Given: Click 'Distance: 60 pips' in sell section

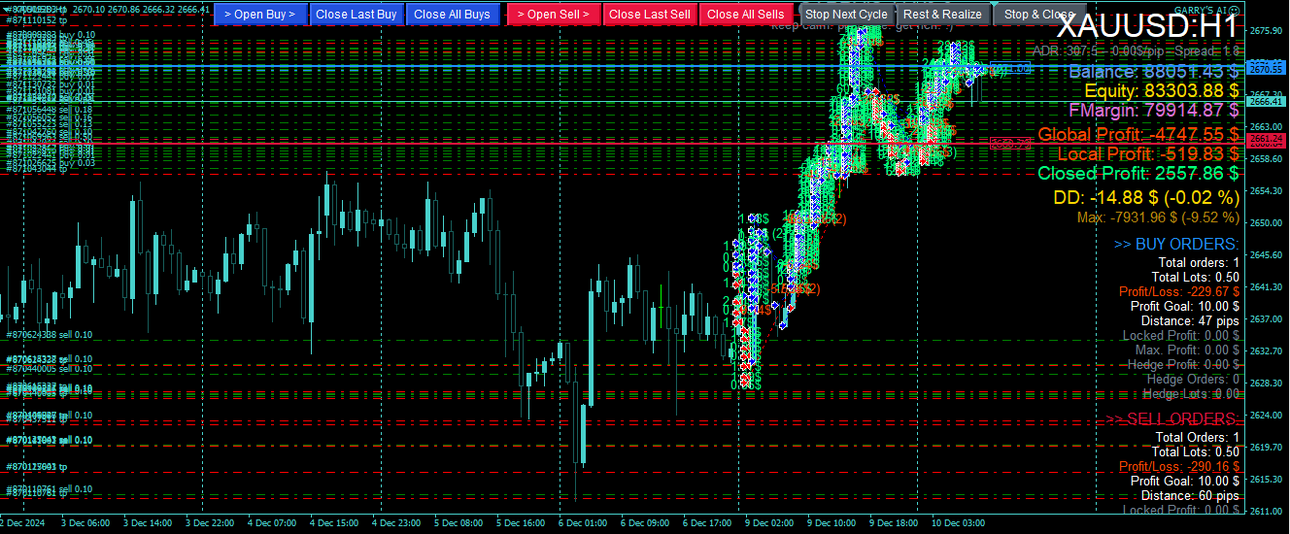Looking at the screenshot, I should (1190, 495).
